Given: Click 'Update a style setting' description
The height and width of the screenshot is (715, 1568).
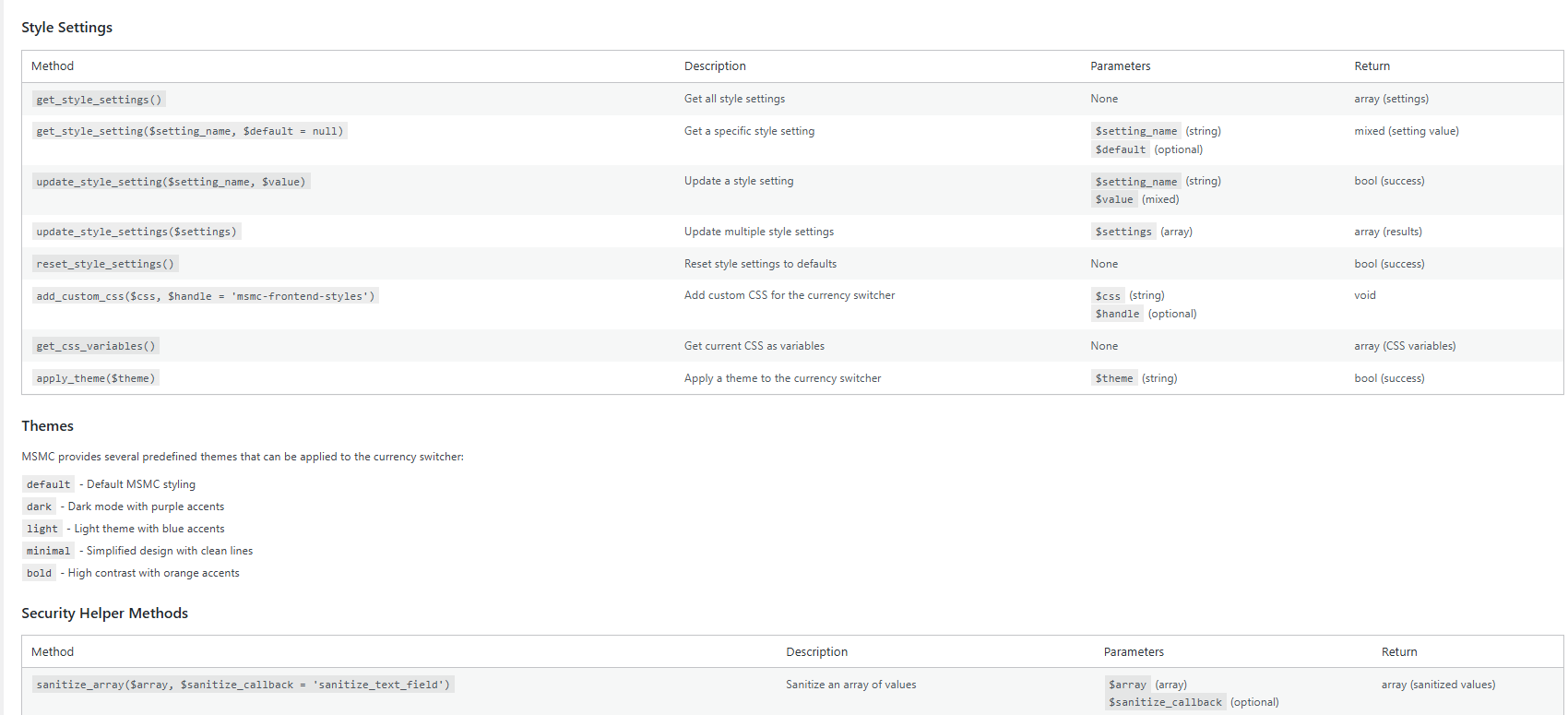Looking at the screenshot, I should 739,181.
